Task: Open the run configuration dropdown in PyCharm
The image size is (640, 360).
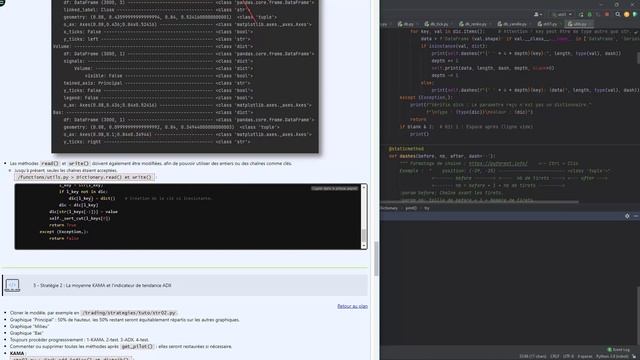Action: click(562, 14)
